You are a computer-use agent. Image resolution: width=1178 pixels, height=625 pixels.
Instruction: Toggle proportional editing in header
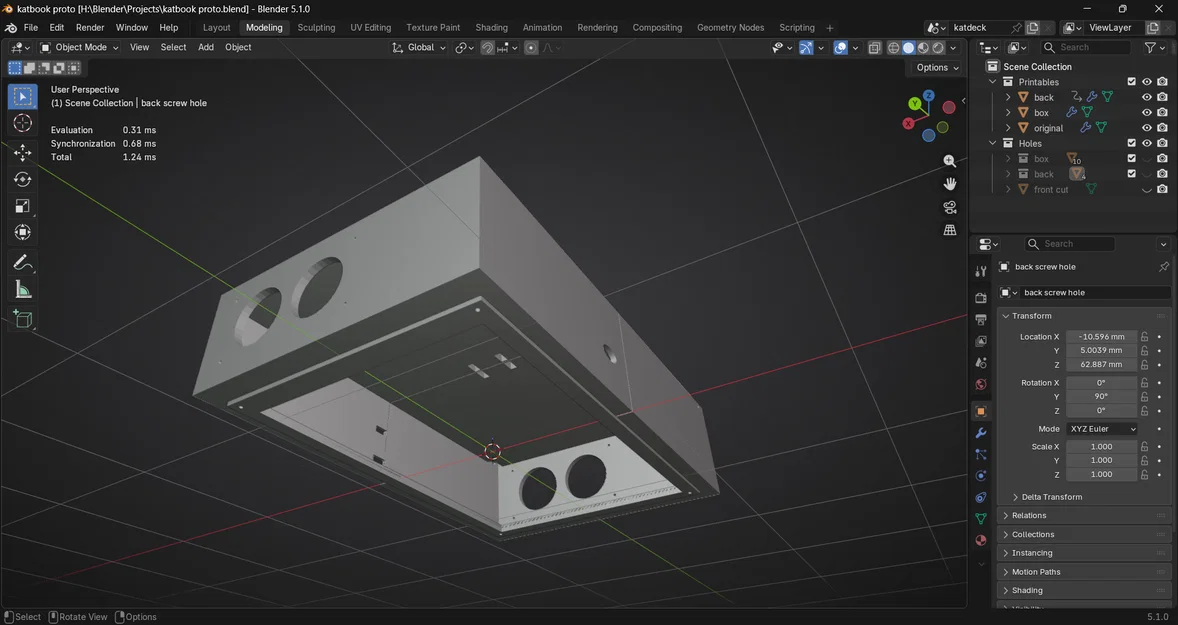[x=531, y=47]
